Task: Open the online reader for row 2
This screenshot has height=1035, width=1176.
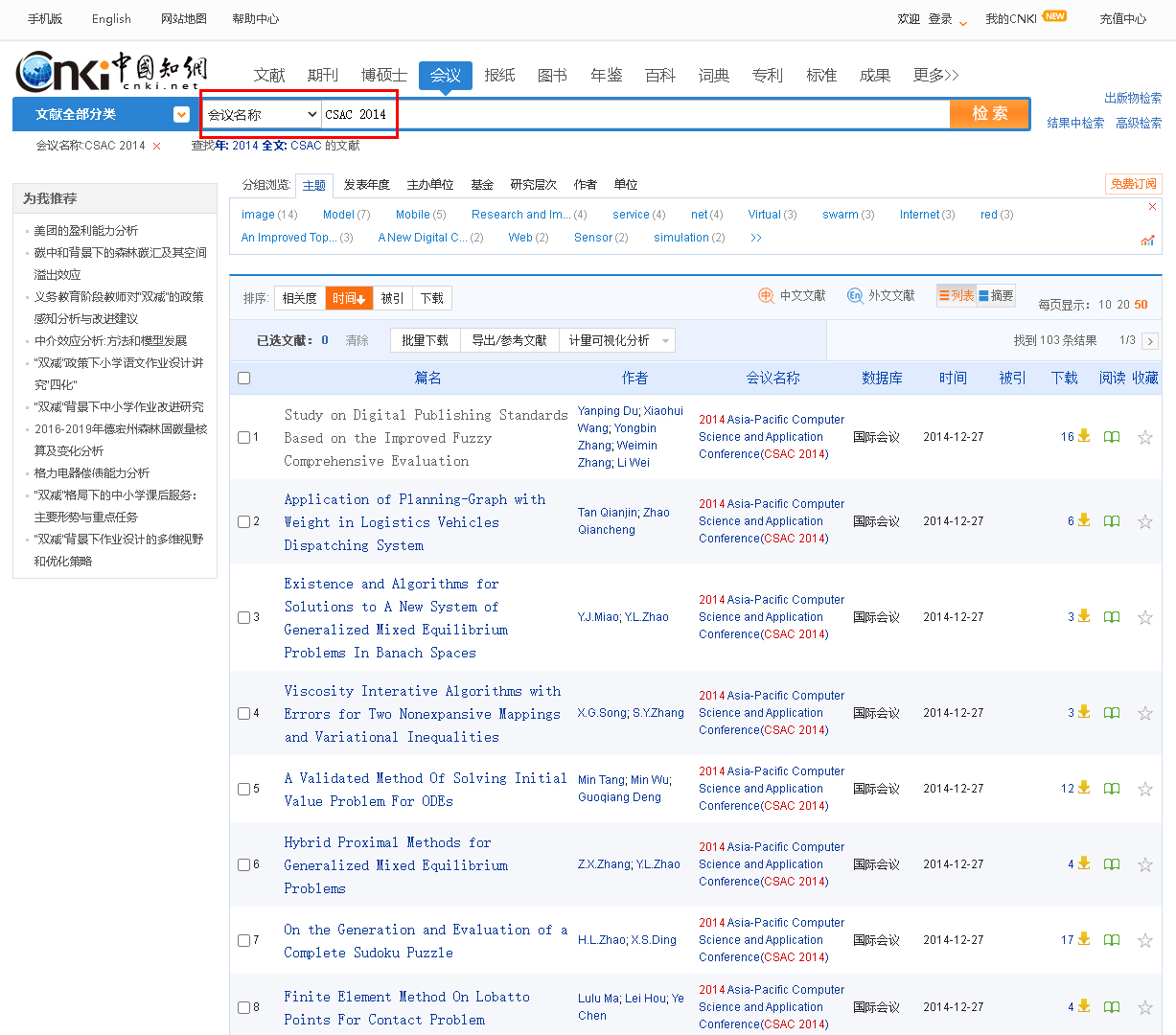Action: point(1112,521)
